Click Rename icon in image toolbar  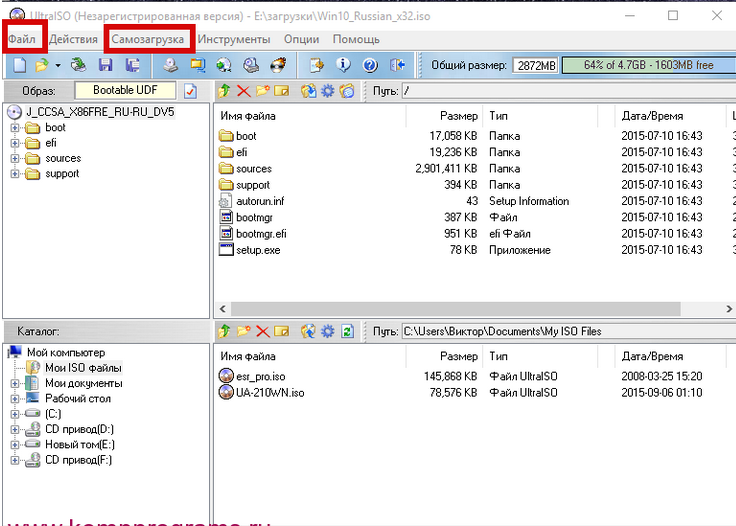tap(282, 91)
